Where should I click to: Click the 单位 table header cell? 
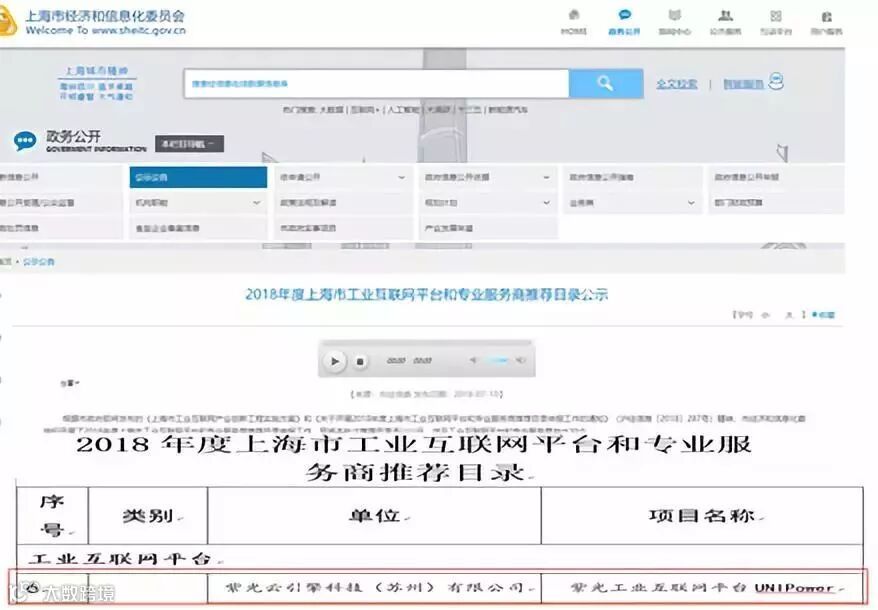point(374,515)
